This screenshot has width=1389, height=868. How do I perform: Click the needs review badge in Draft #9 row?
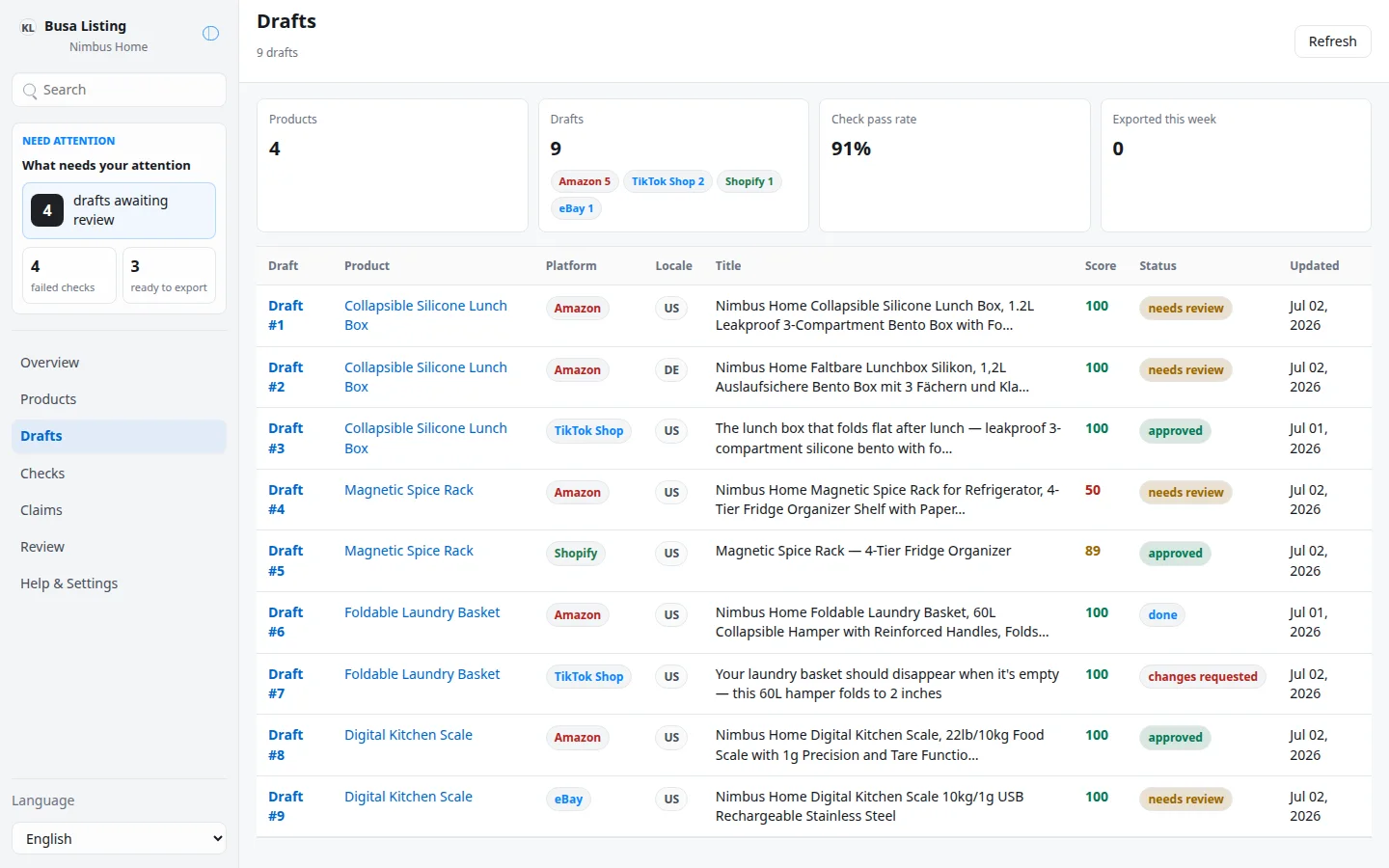(x=1185, y=800)
